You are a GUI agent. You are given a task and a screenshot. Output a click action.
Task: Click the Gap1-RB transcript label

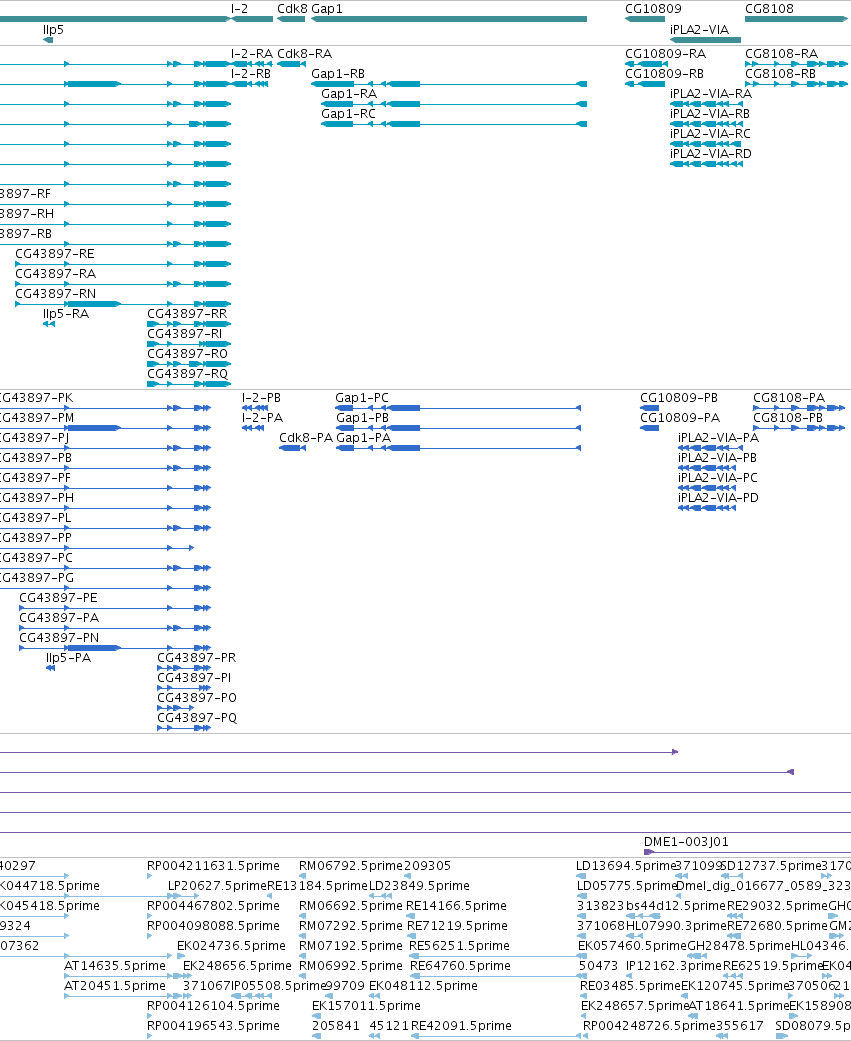pos(338,74)
